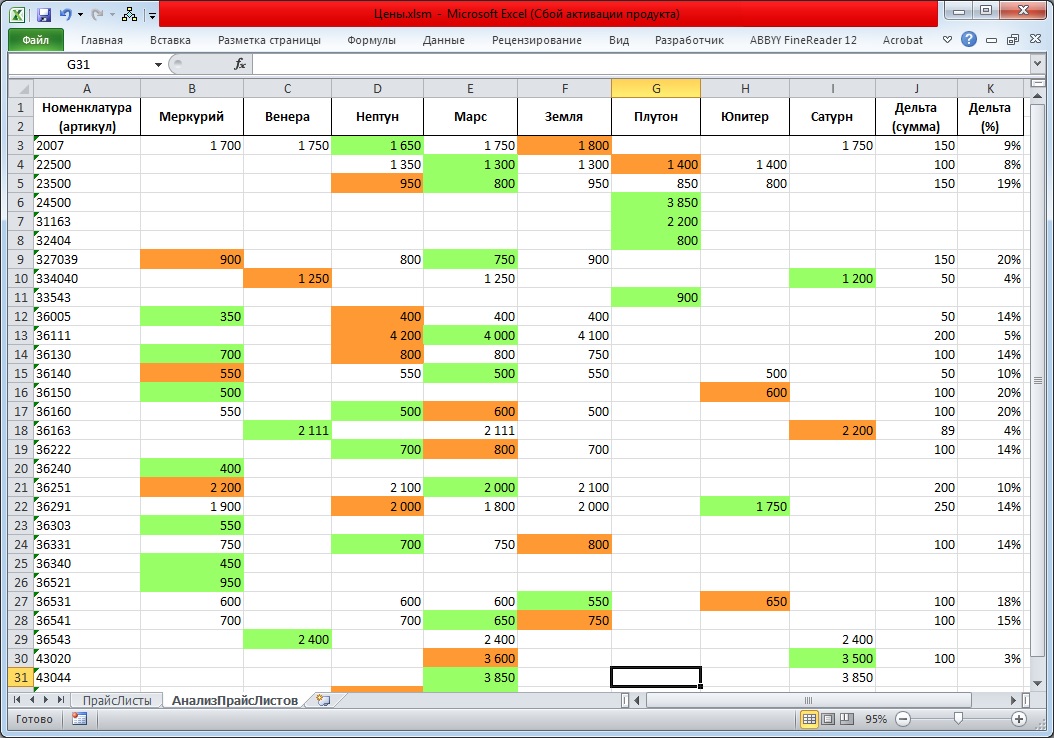
Task: Click the macro recording icon in status bar
Action: click(79, 719)
